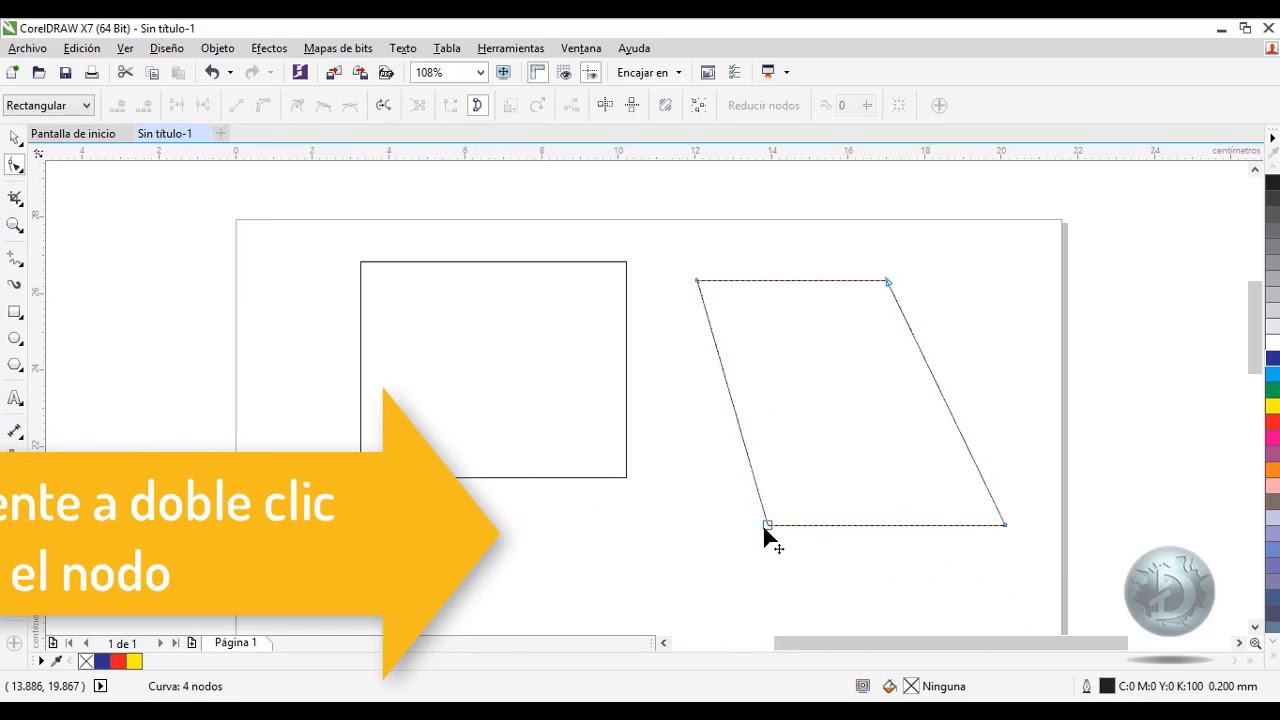1280x720 pixels.
Task: Select the Artistic Media tool
Action: [x=15, y=285]
